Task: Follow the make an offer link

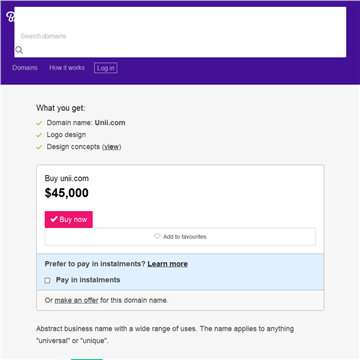Action: [x=76, y=300]
